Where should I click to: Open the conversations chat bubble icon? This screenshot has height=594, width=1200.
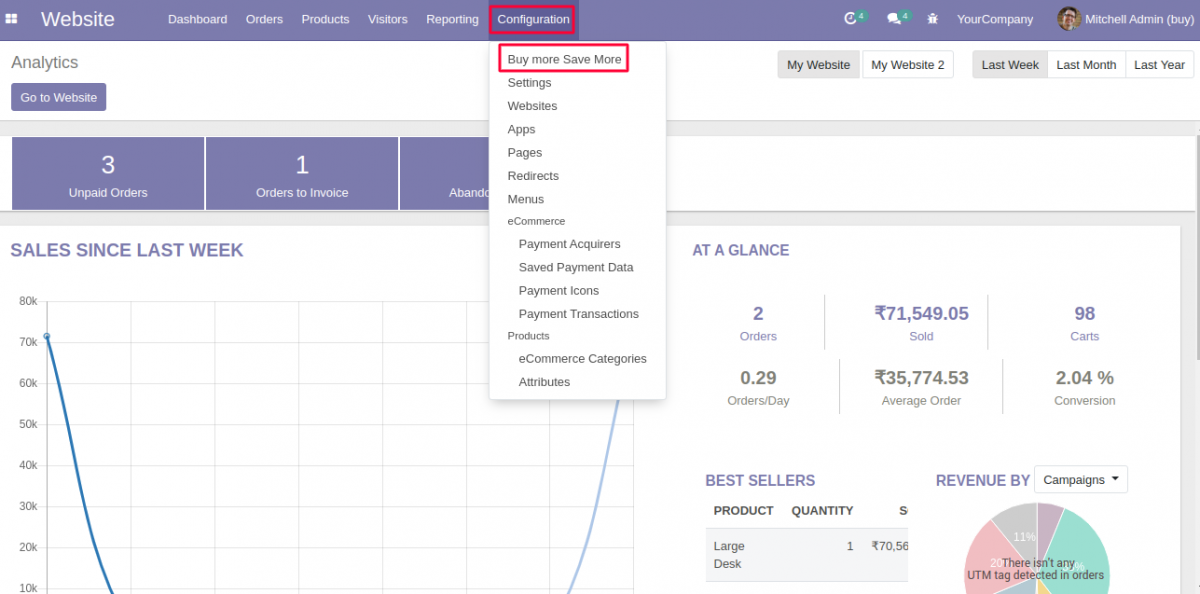coord(894,19)
